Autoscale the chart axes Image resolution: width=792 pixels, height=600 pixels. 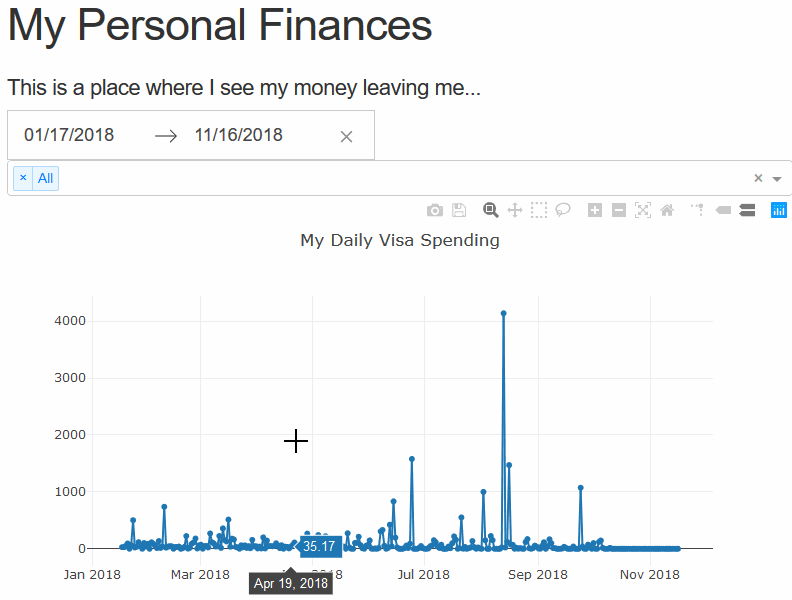(x=643, y=210)
